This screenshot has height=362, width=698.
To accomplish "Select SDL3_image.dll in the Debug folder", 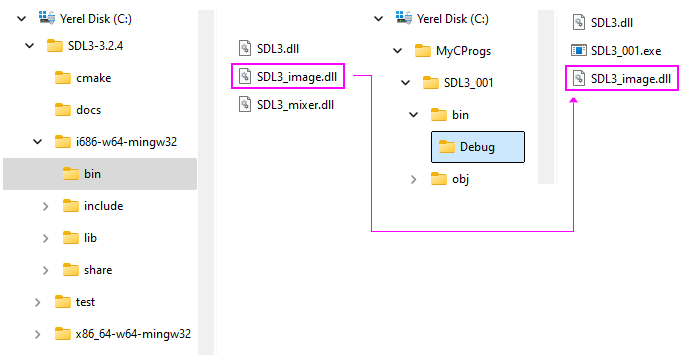I will pos(622,78).
